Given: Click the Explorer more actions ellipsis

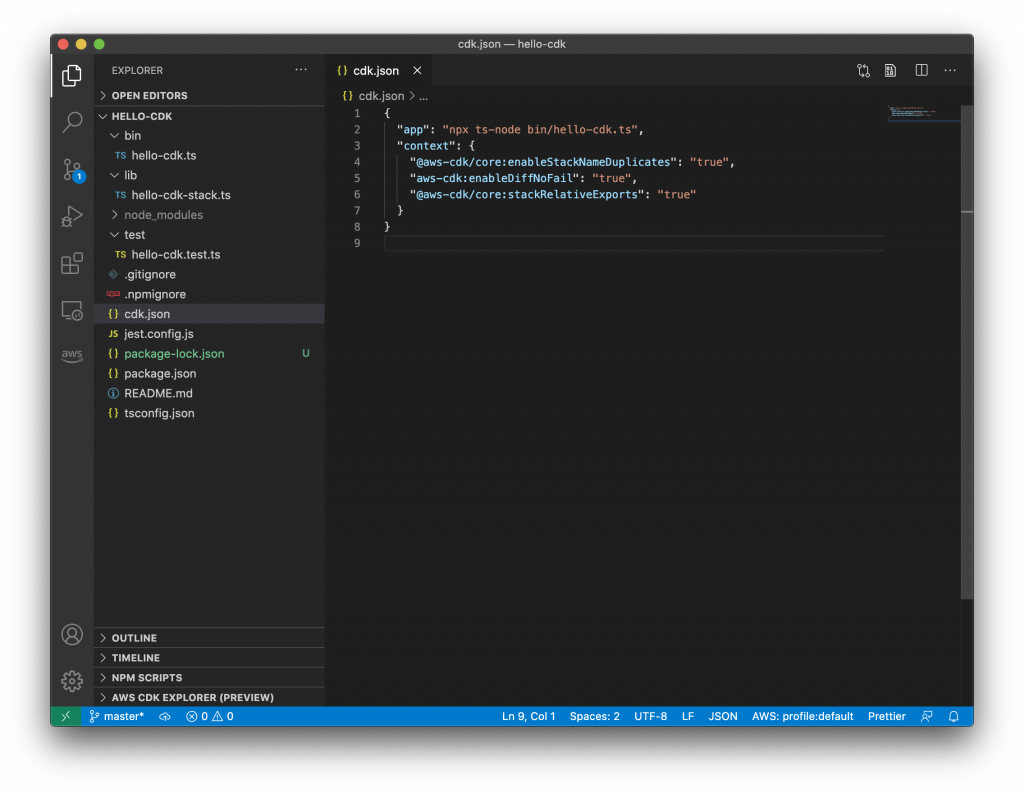Looking at the screenshot, I should [300, 70].
